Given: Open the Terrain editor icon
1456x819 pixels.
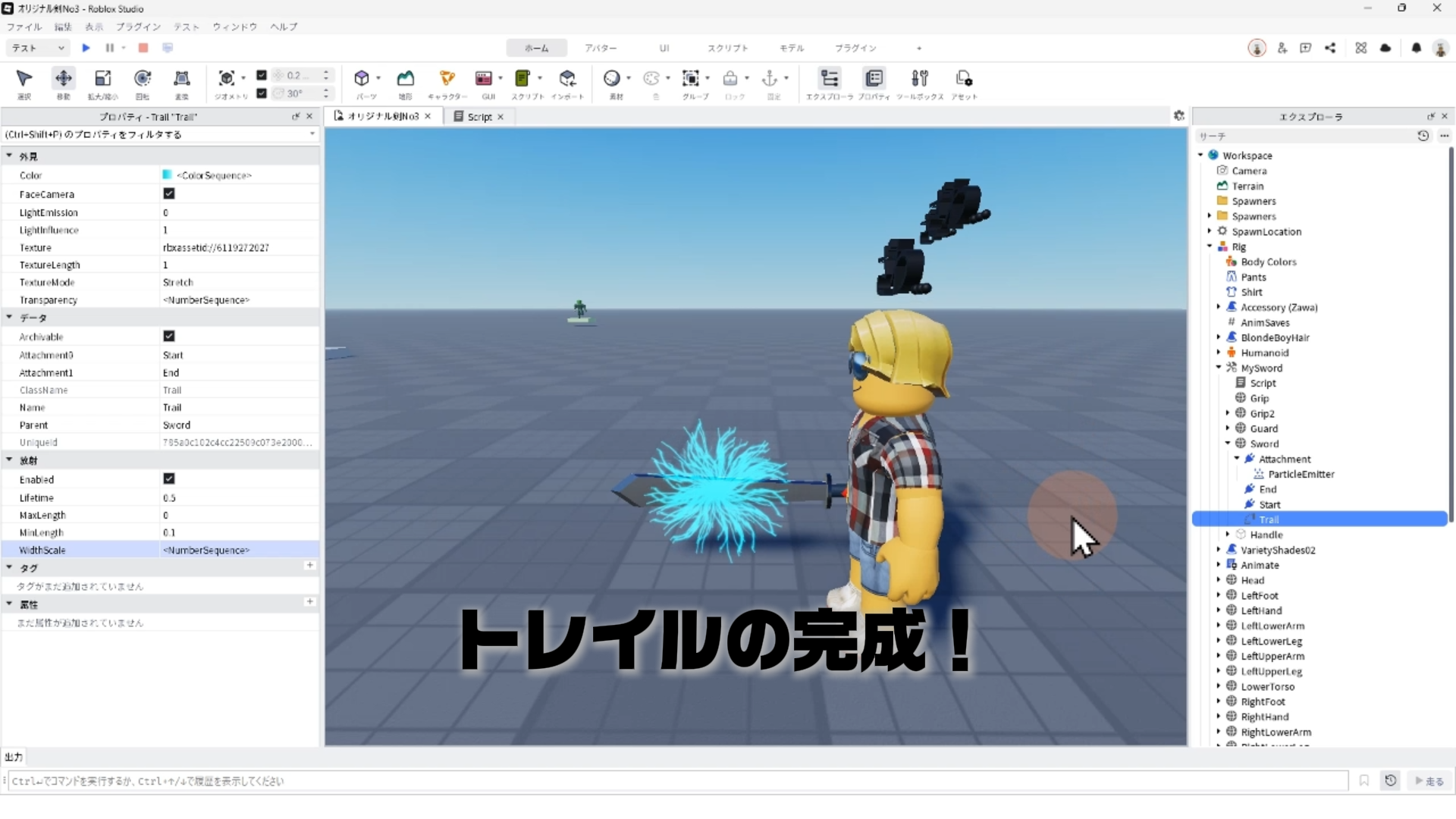Looking at the screenshot, I should point(406,78).
